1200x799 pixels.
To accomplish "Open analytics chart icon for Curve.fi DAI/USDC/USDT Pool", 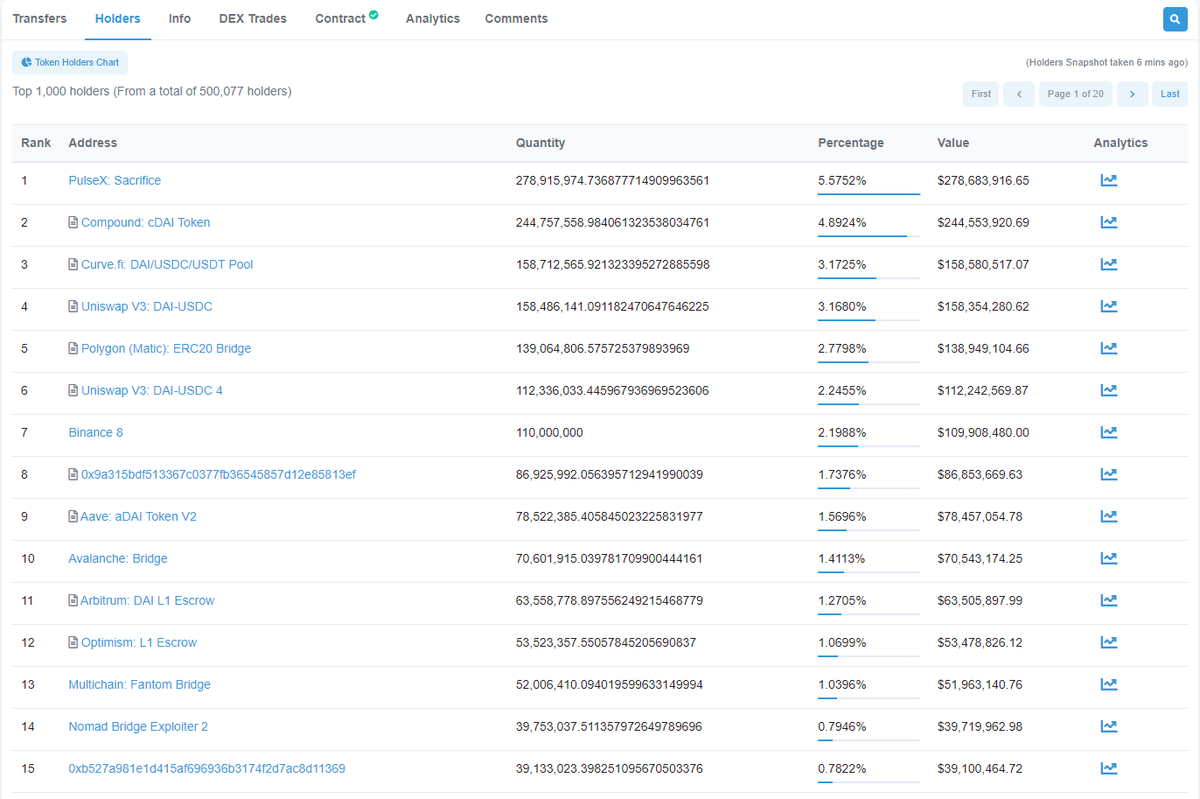I will pyautogui.click(x=1108, y=265).
